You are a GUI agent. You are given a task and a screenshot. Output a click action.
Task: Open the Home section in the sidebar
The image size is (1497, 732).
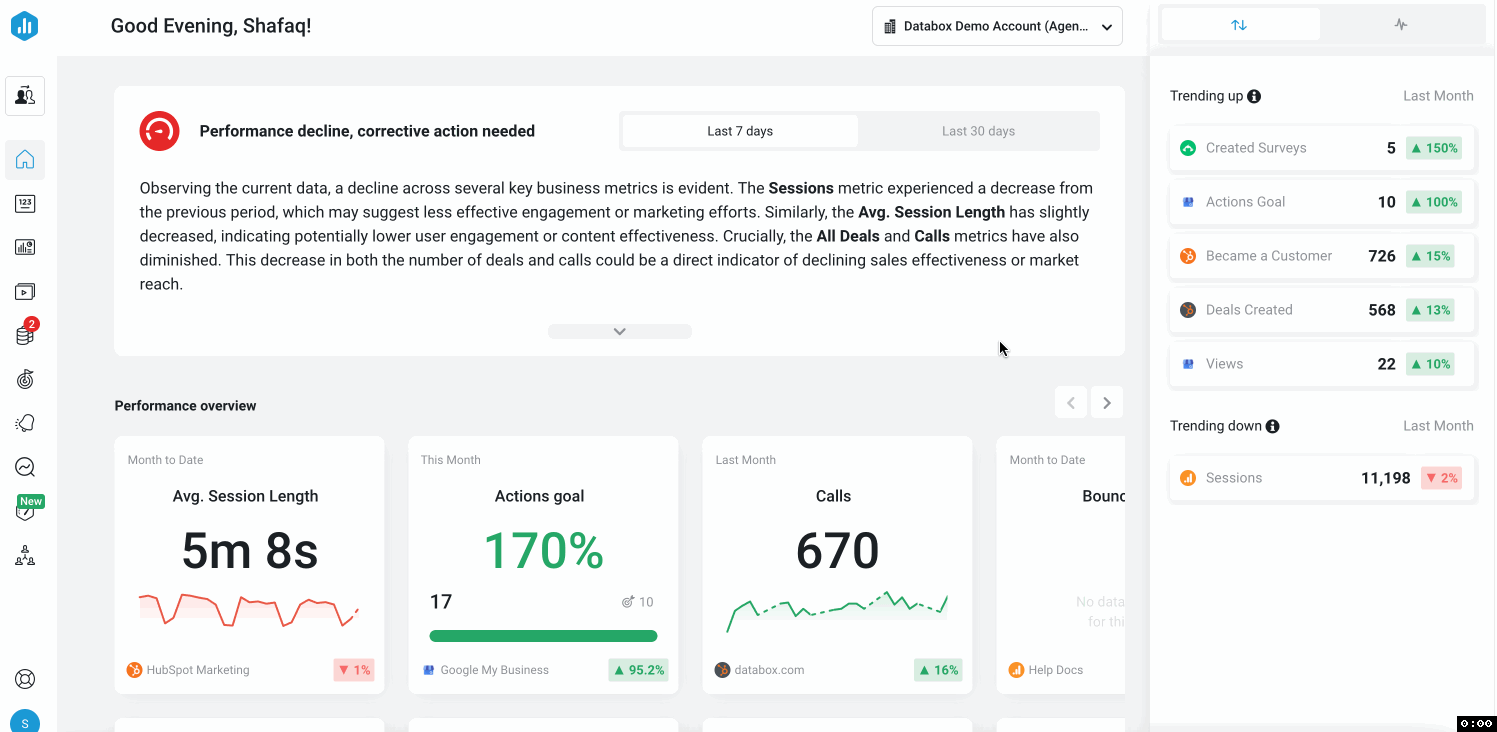click(x=25, y=160)
